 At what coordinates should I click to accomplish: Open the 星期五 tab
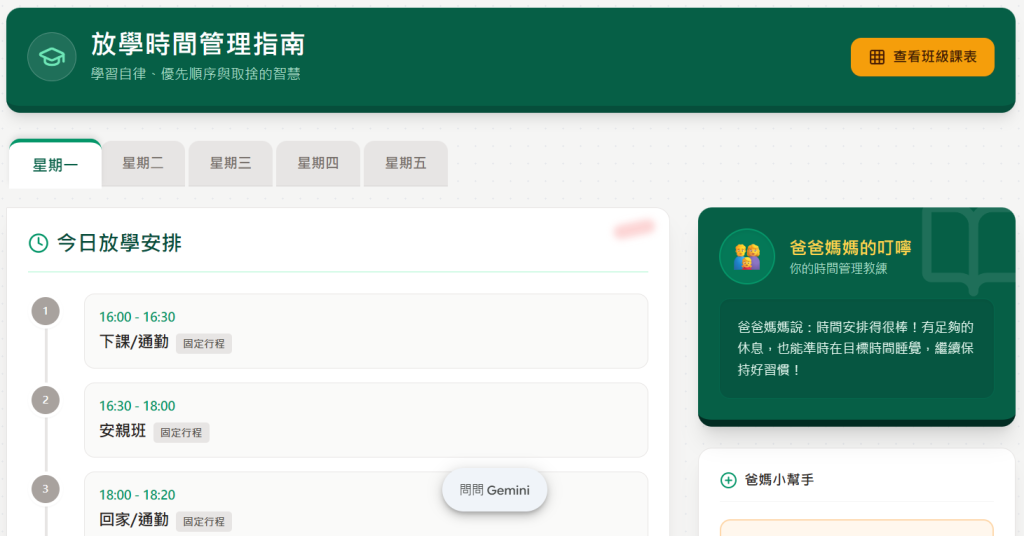pyautogui.click(x=406, y=163)
